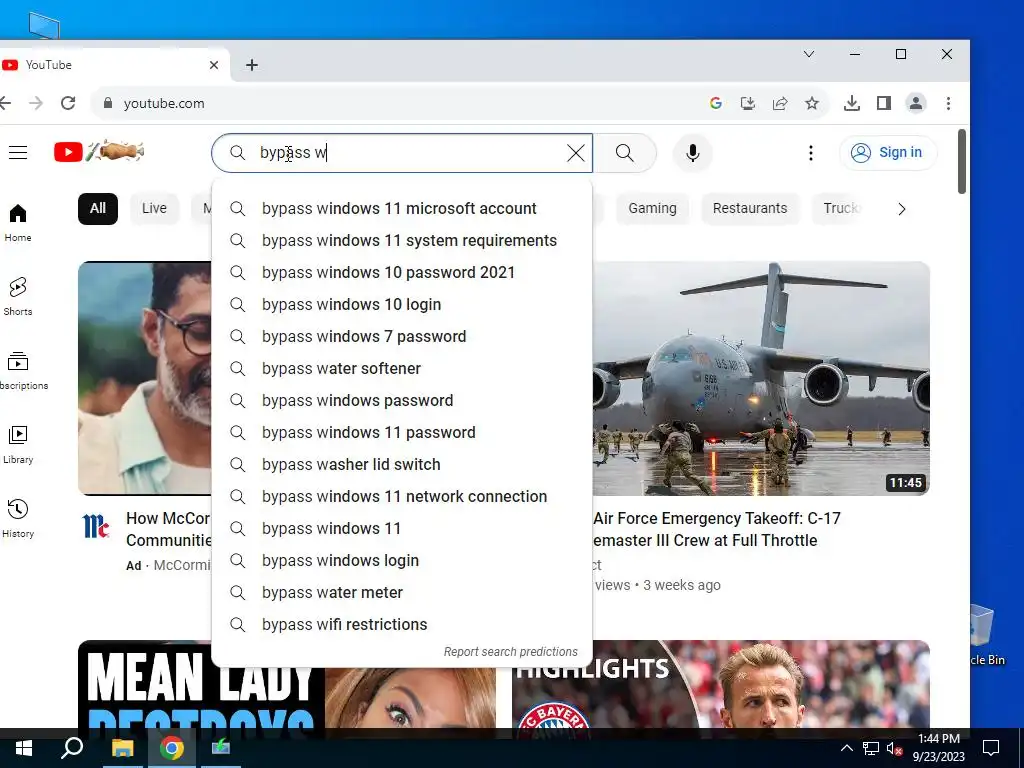
Task: Click the magnifier search button
Action: pos(624,153)
